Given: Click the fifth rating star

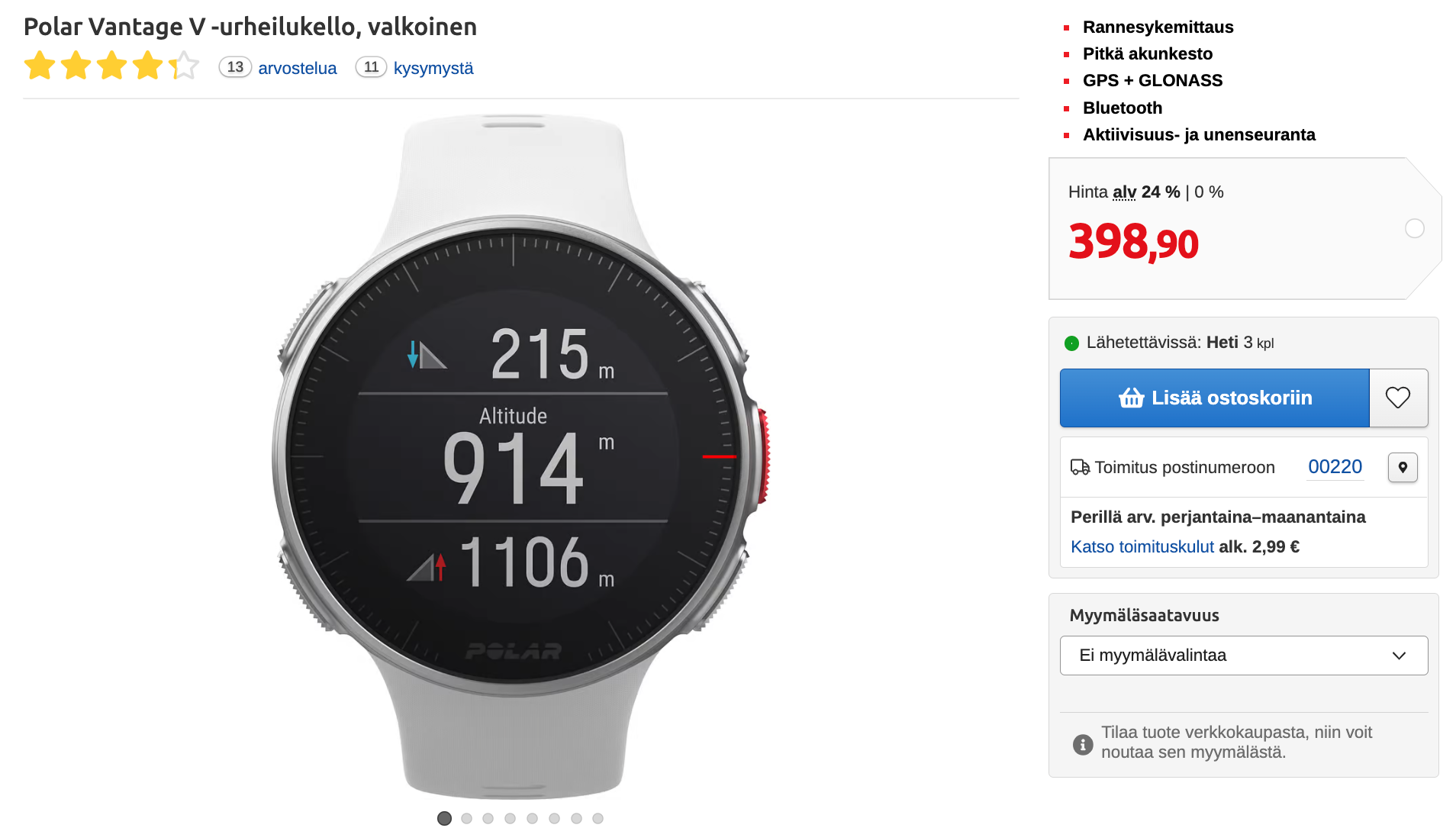Looking at the screenshot, I should pyautogui.click(x=184, y=66).
